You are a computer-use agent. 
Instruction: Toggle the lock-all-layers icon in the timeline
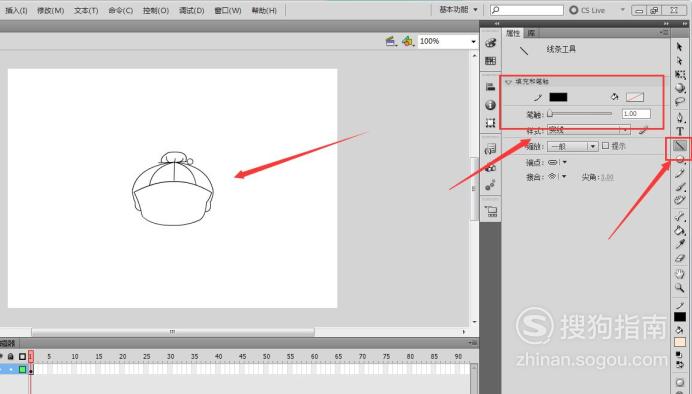pos(11,356)
